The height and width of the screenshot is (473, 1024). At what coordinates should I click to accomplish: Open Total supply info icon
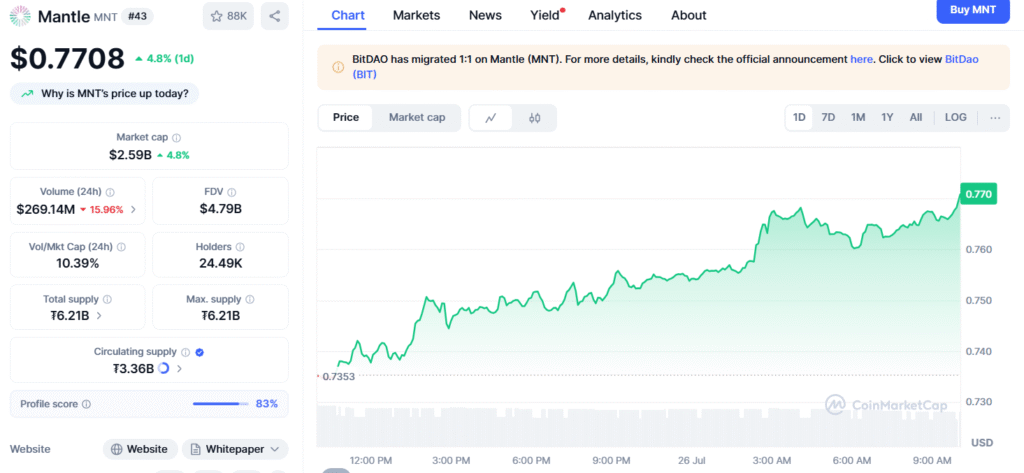click(x=107, y=299)
